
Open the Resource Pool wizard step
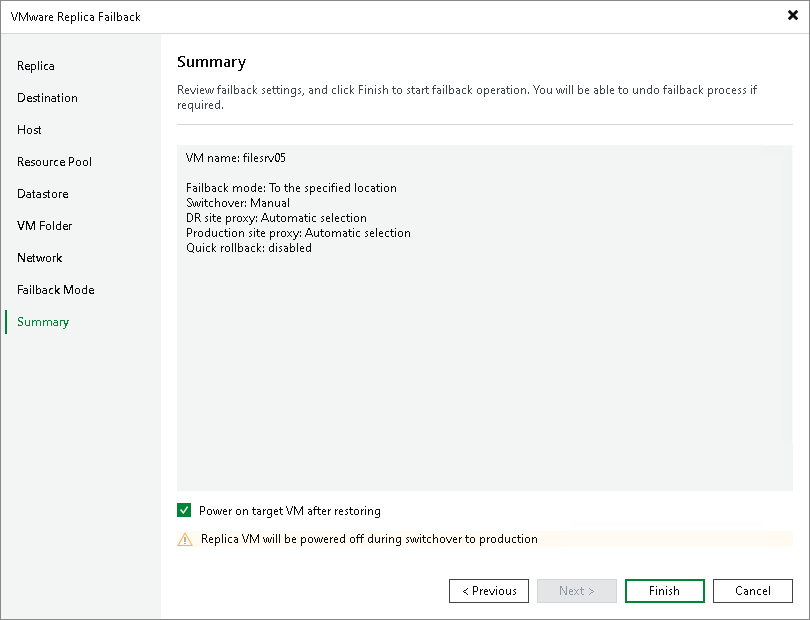coord(54,162)
